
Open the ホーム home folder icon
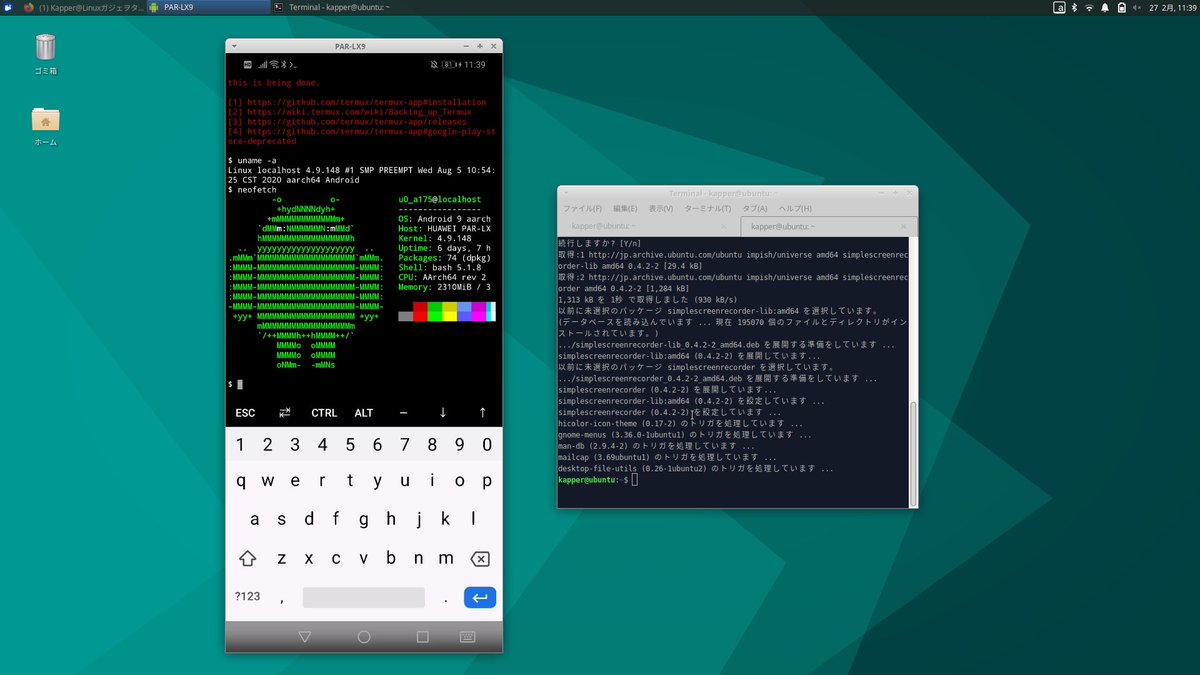point(45,126)
